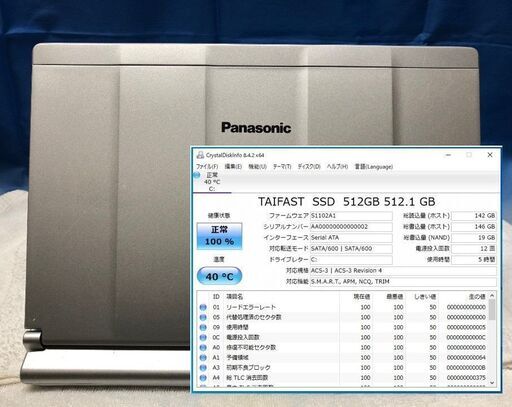512x407 pixels.
Task: Click the drive letter field C:
Action: point(351,259)
